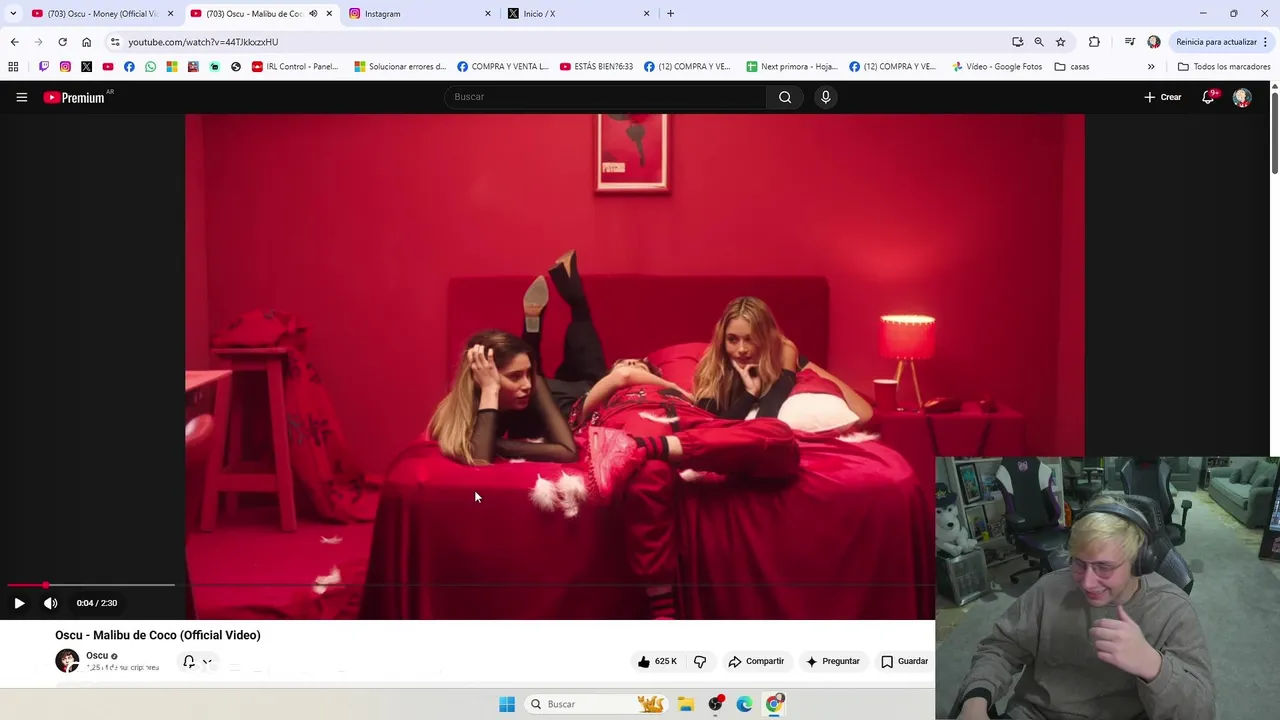The width and height of the screenshot is (1280, 720).
Task: Open Vídeo - Google Fotos bookmark
Action: coord(996,67)
